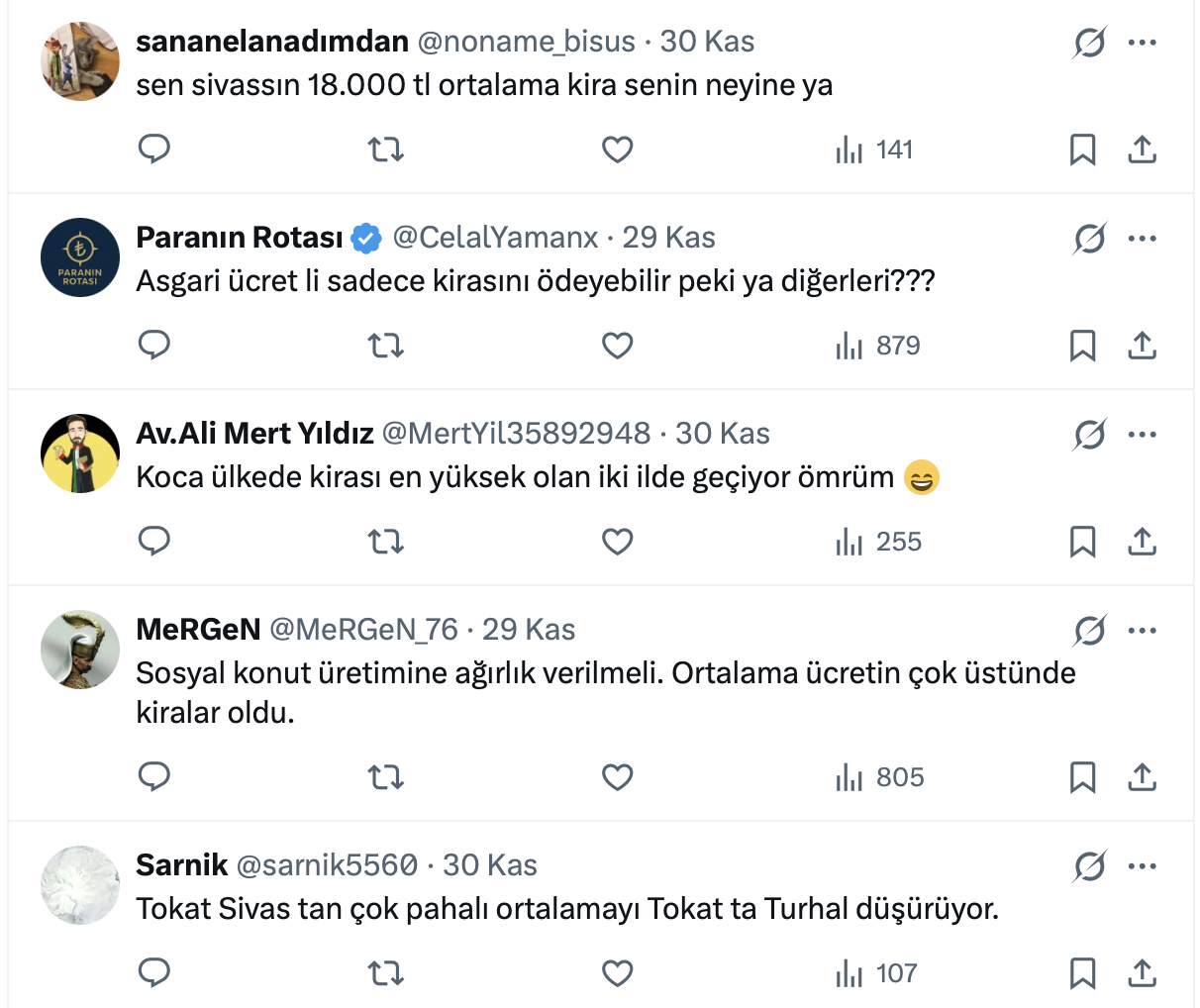This screenshot has height=1008, width=1200.
Task: Expand three-dot menu on Sarnik's tweet
Action: click(1142, 866)
